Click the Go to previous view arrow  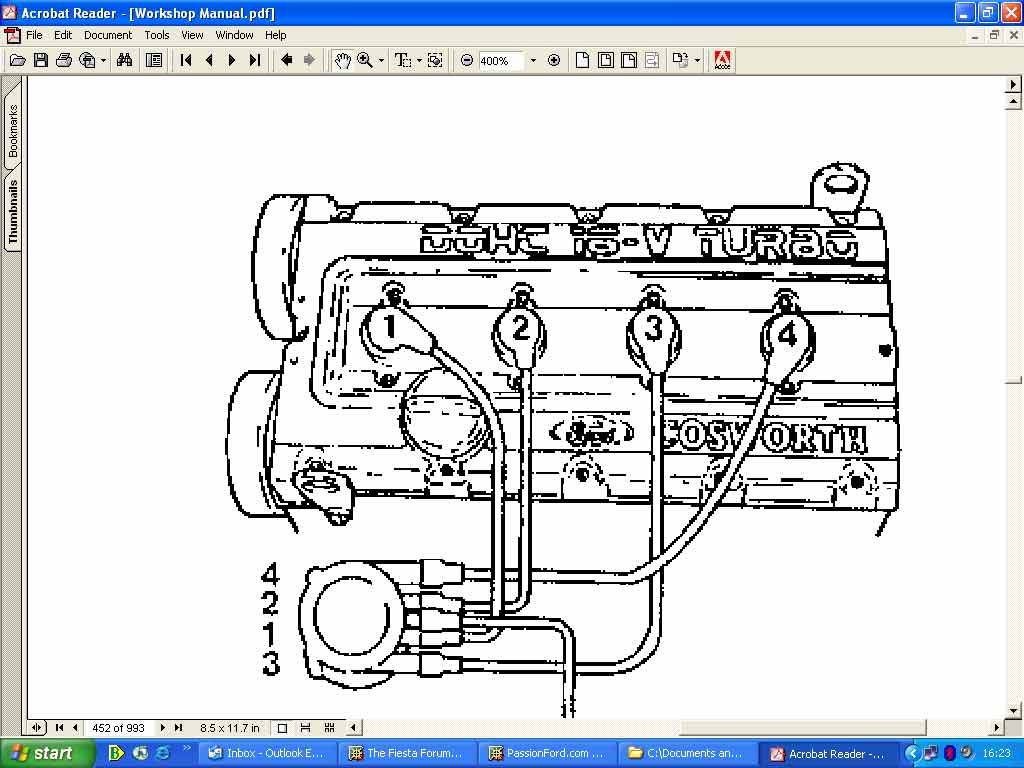[x=287, y=61]
